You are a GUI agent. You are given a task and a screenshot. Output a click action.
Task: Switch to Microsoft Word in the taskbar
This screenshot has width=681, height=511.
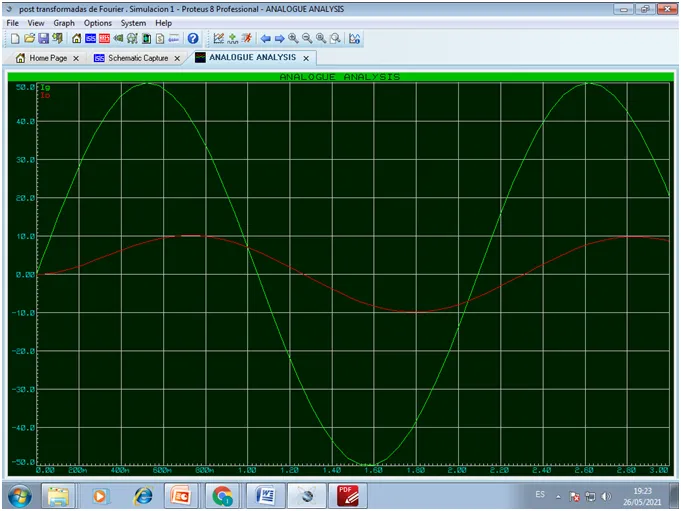coord(265,495)
